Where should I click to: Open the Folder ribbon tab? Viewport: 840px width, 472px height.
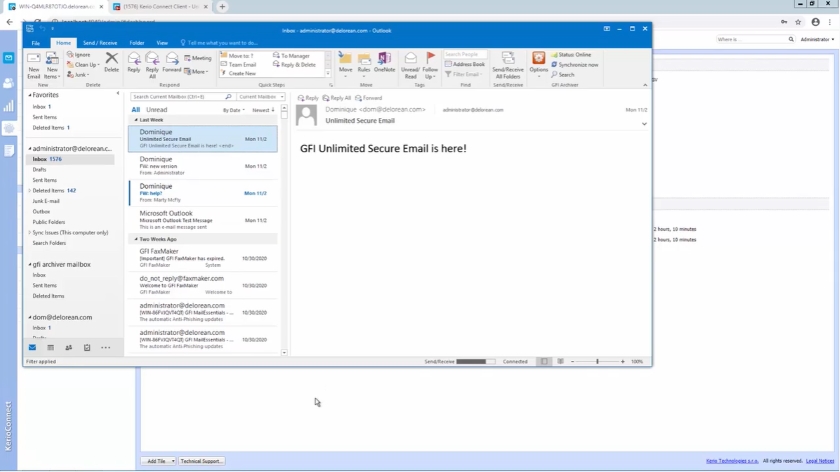click(x=137, y=43)
